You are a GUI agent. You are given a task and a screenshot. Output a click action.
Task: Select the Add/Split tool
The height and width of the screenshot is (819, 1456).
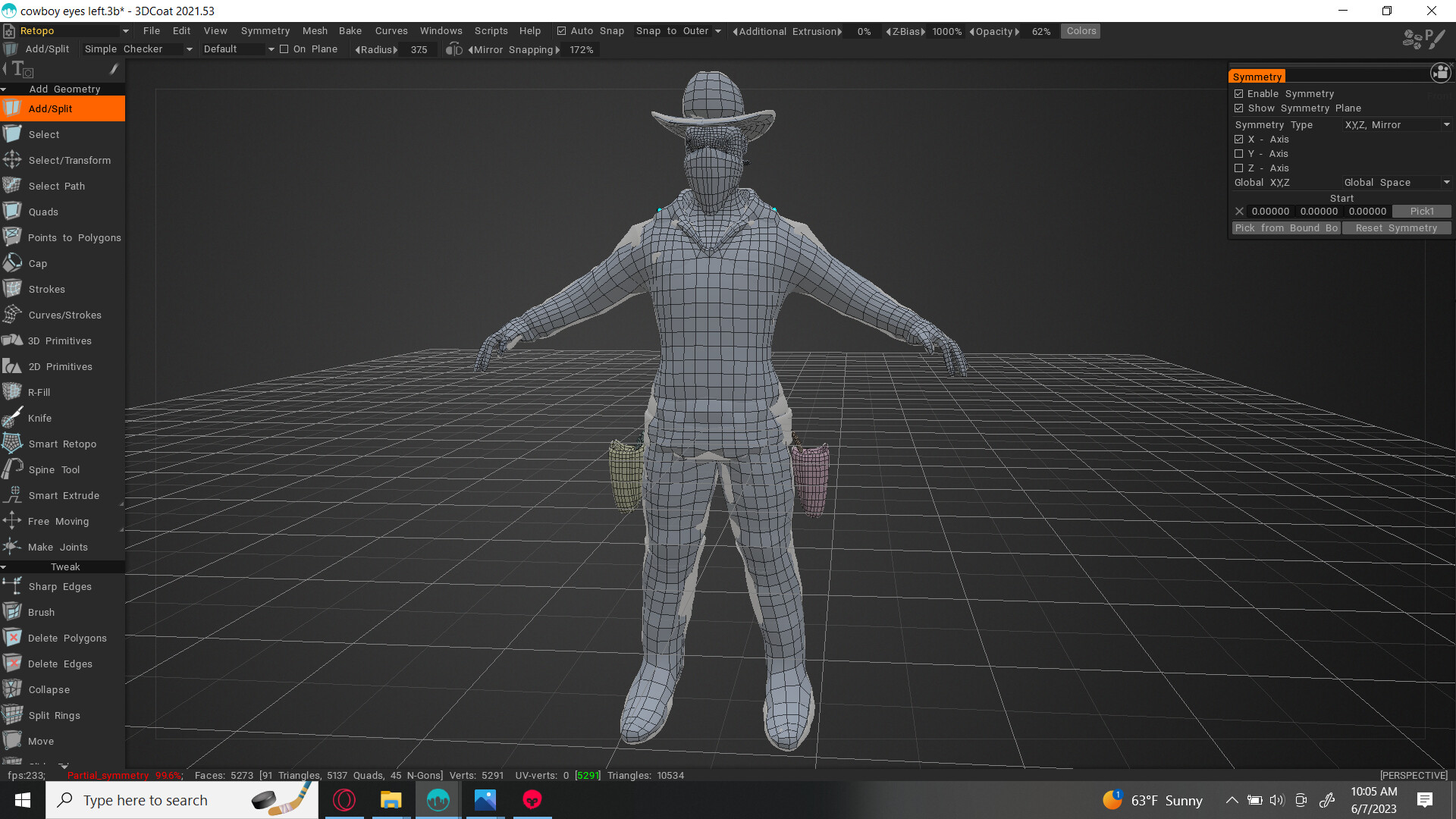(49, 108)
